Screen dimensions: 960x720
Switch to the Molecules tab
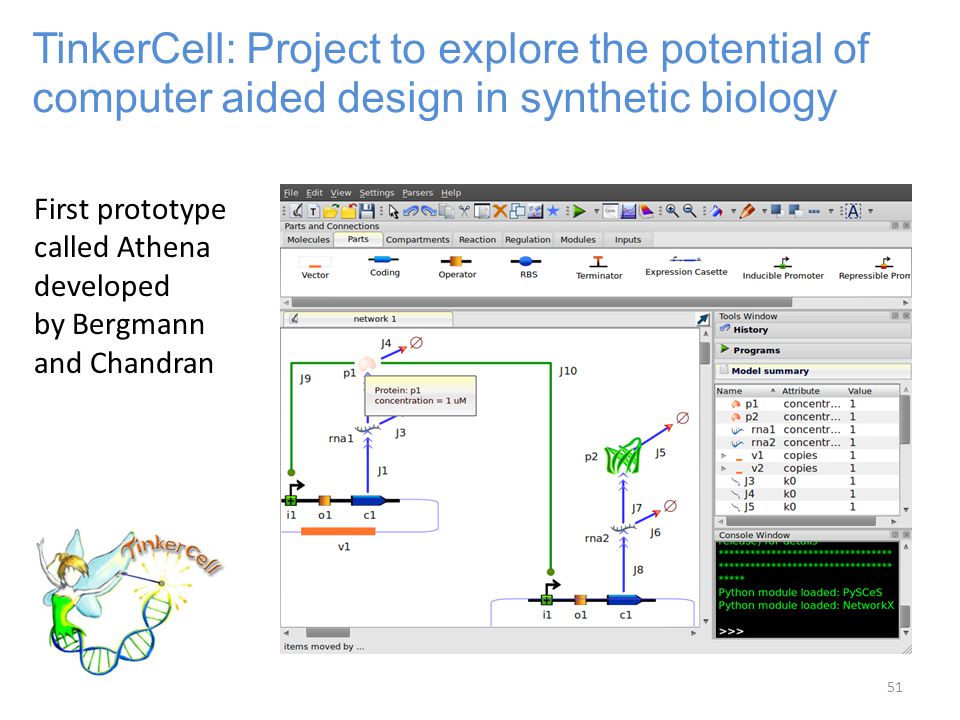click(308, 239)
